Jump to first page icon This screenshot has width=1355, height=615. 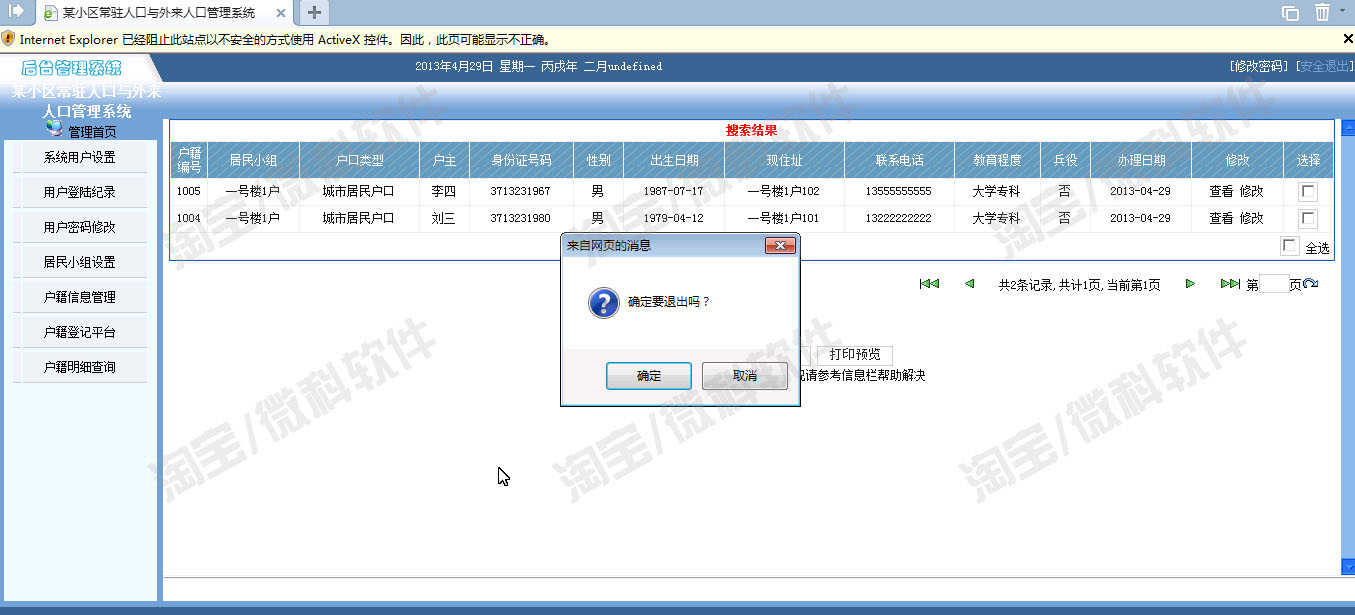[x=929, y=284]
